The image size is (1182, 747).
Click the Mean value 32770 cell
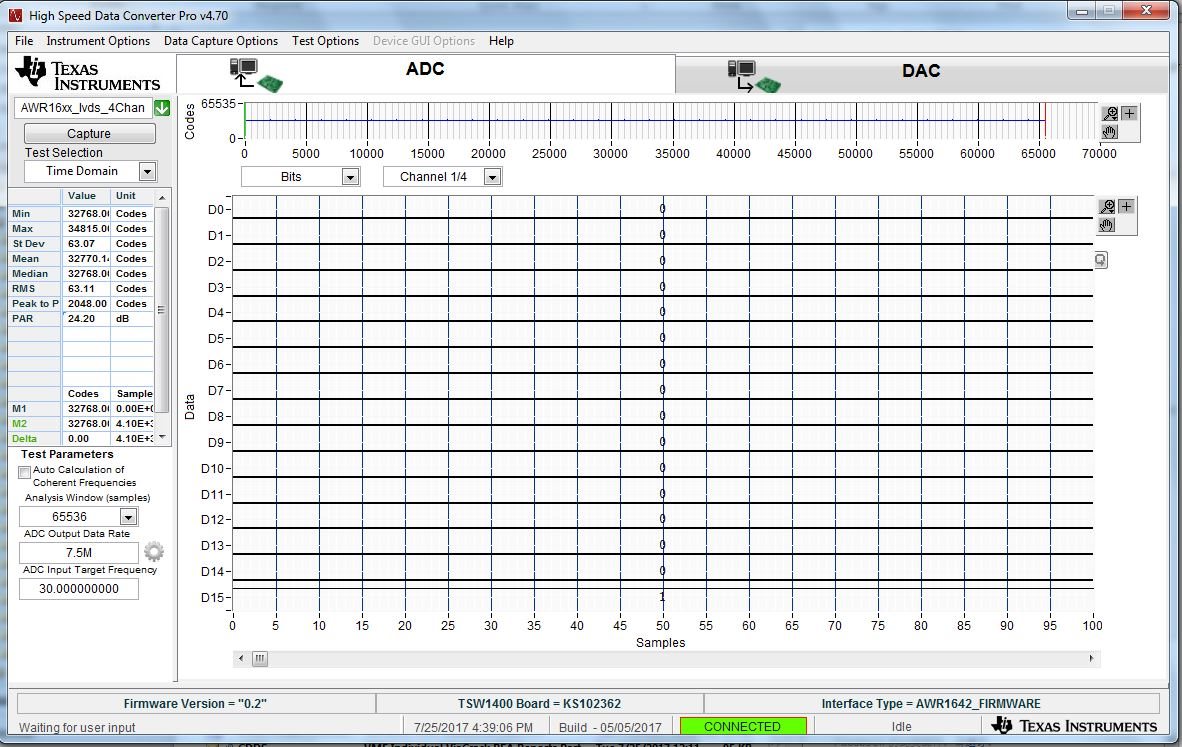tap(87, 259)
